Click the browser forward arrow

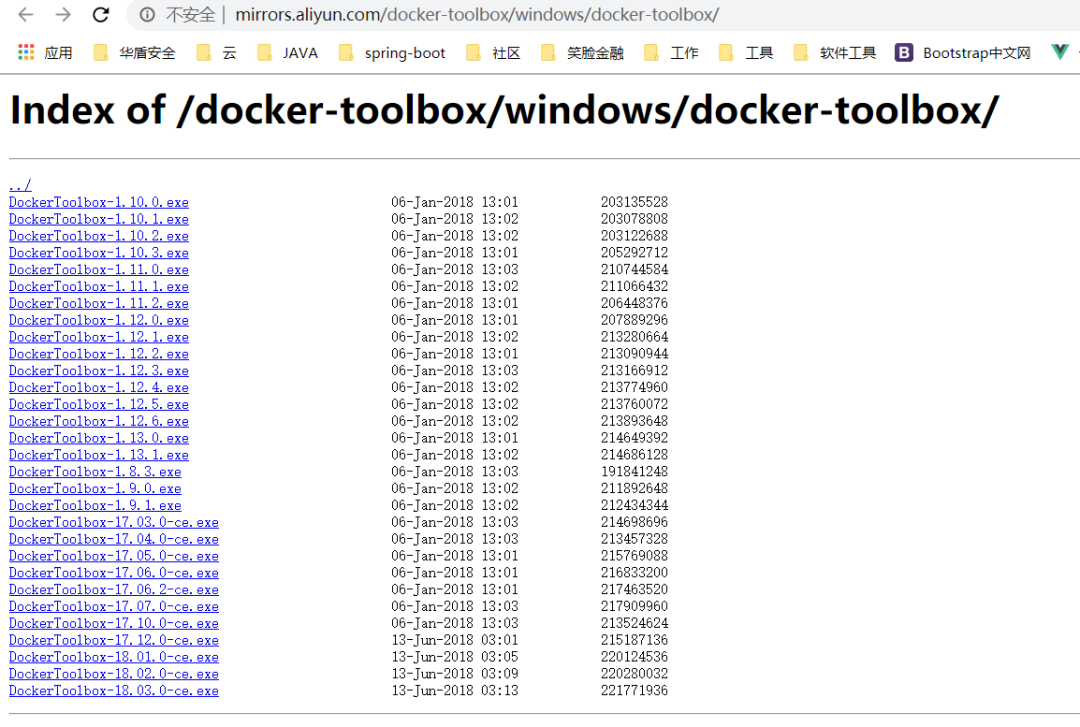[x=63, y=14]
